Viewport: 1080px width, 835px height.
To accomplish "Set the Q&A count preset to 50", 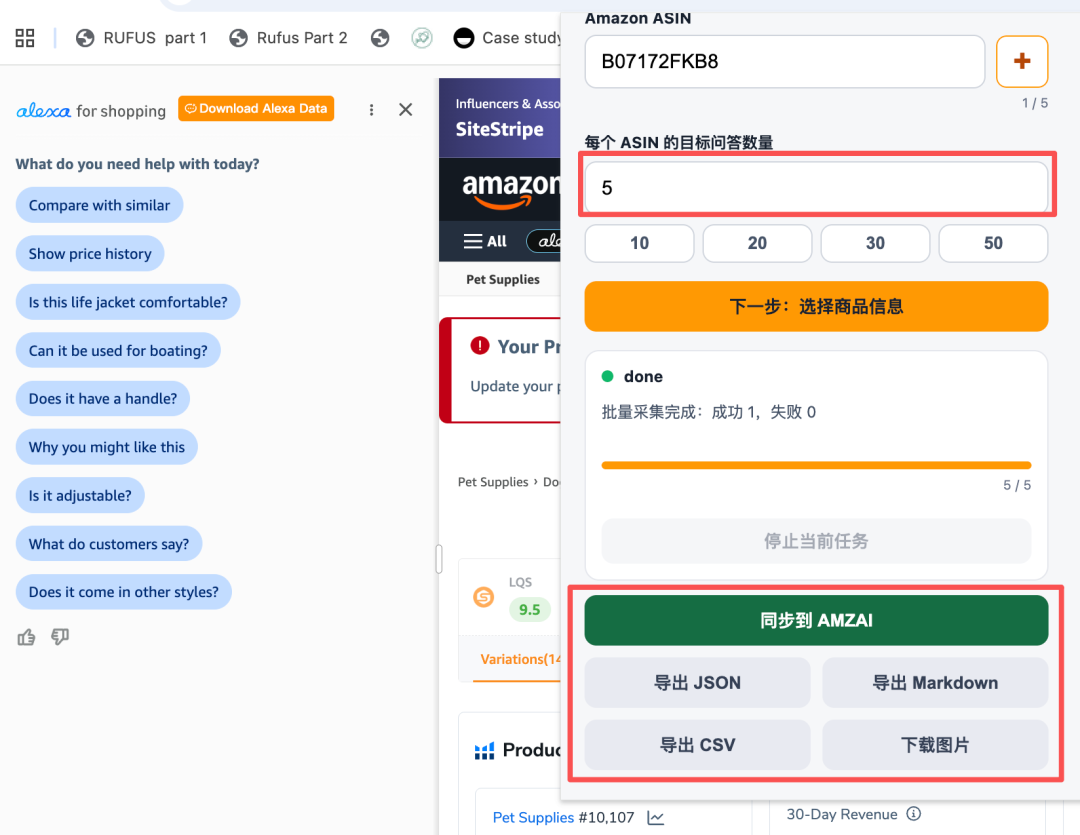I will pos(993,243).
